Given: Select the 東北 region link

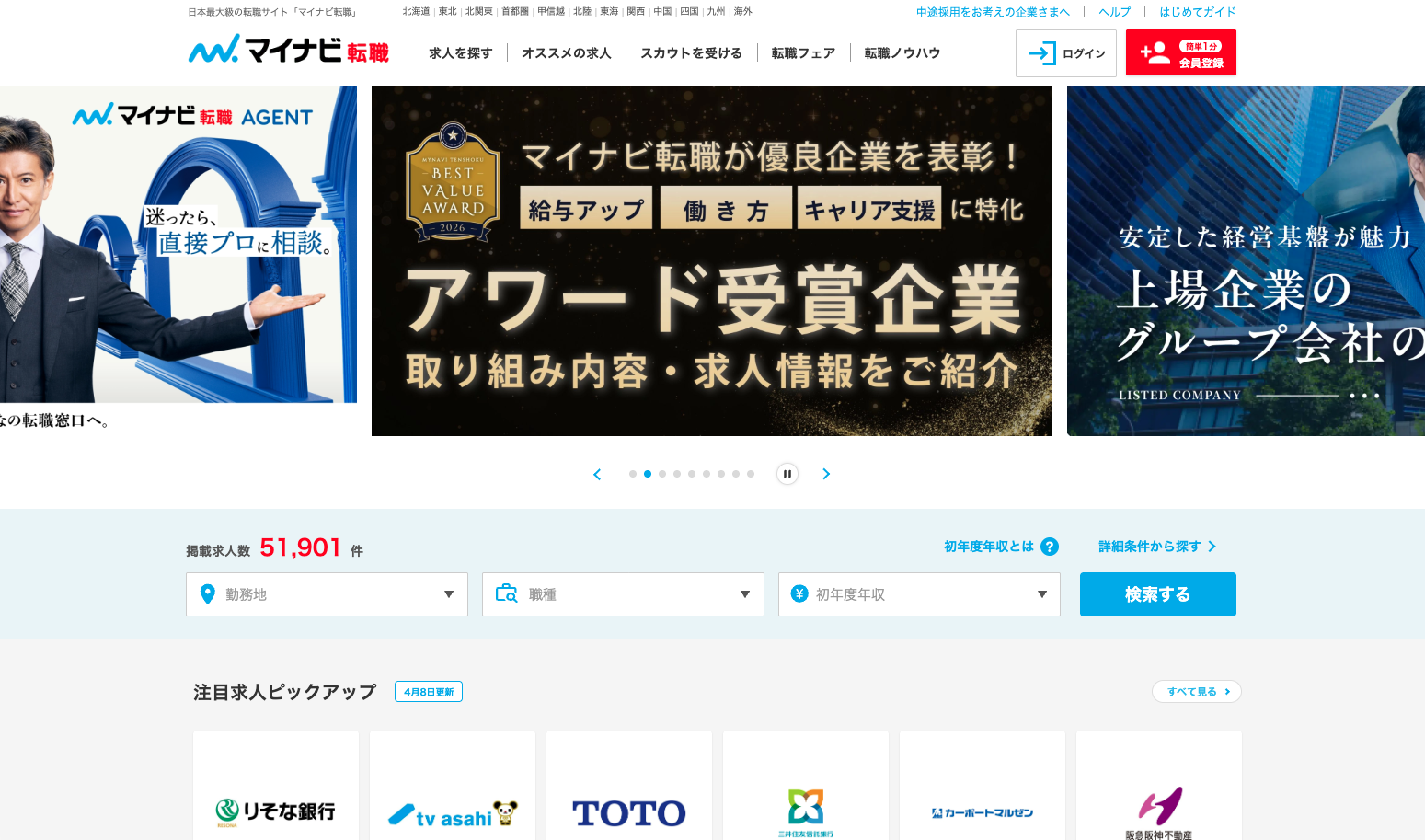Looking at the screenshot, I should [448, 12].
